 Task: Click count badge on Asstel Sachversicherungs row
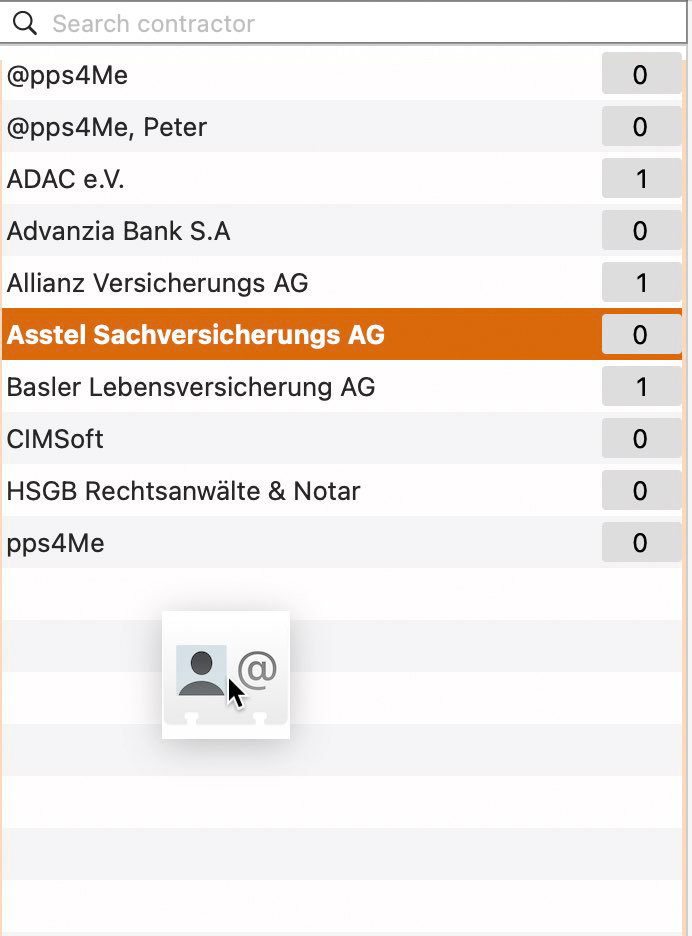(641, 334)
